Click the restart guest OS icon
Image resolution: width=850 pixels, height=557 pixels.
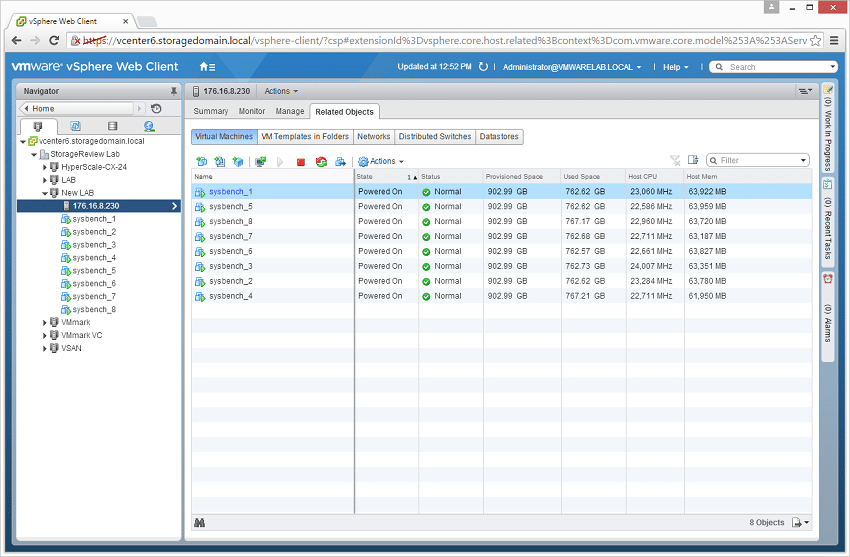click(321, 161)
